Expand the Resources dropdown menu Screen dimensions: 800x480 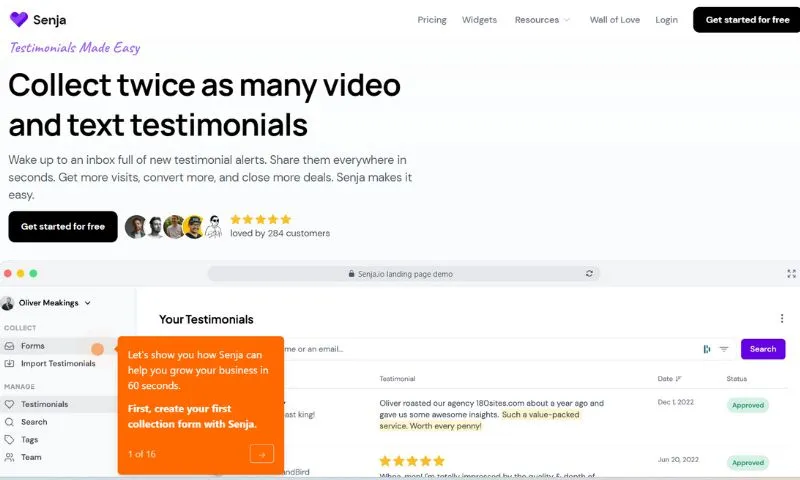(x=542, y=20)
